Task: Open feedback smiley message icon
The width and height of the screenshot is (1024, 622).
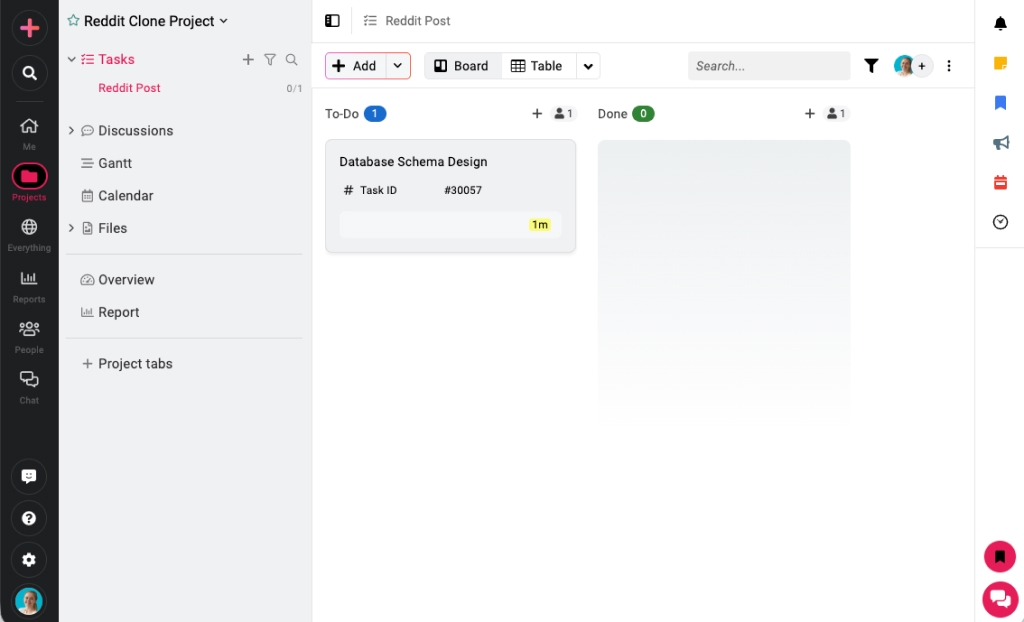Action: [29, 476]
